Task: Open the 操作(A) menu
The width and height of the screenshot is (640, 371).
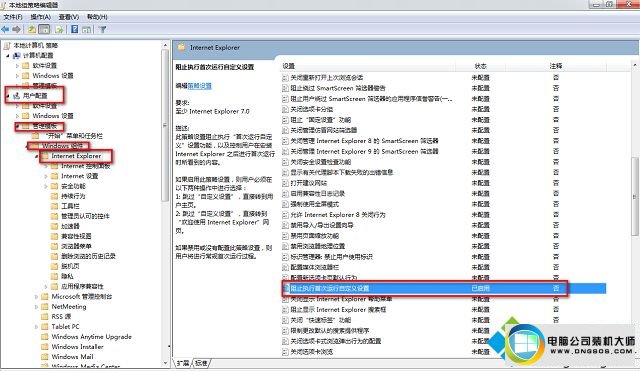Action: pyautogui.click(x=40, y=17)
